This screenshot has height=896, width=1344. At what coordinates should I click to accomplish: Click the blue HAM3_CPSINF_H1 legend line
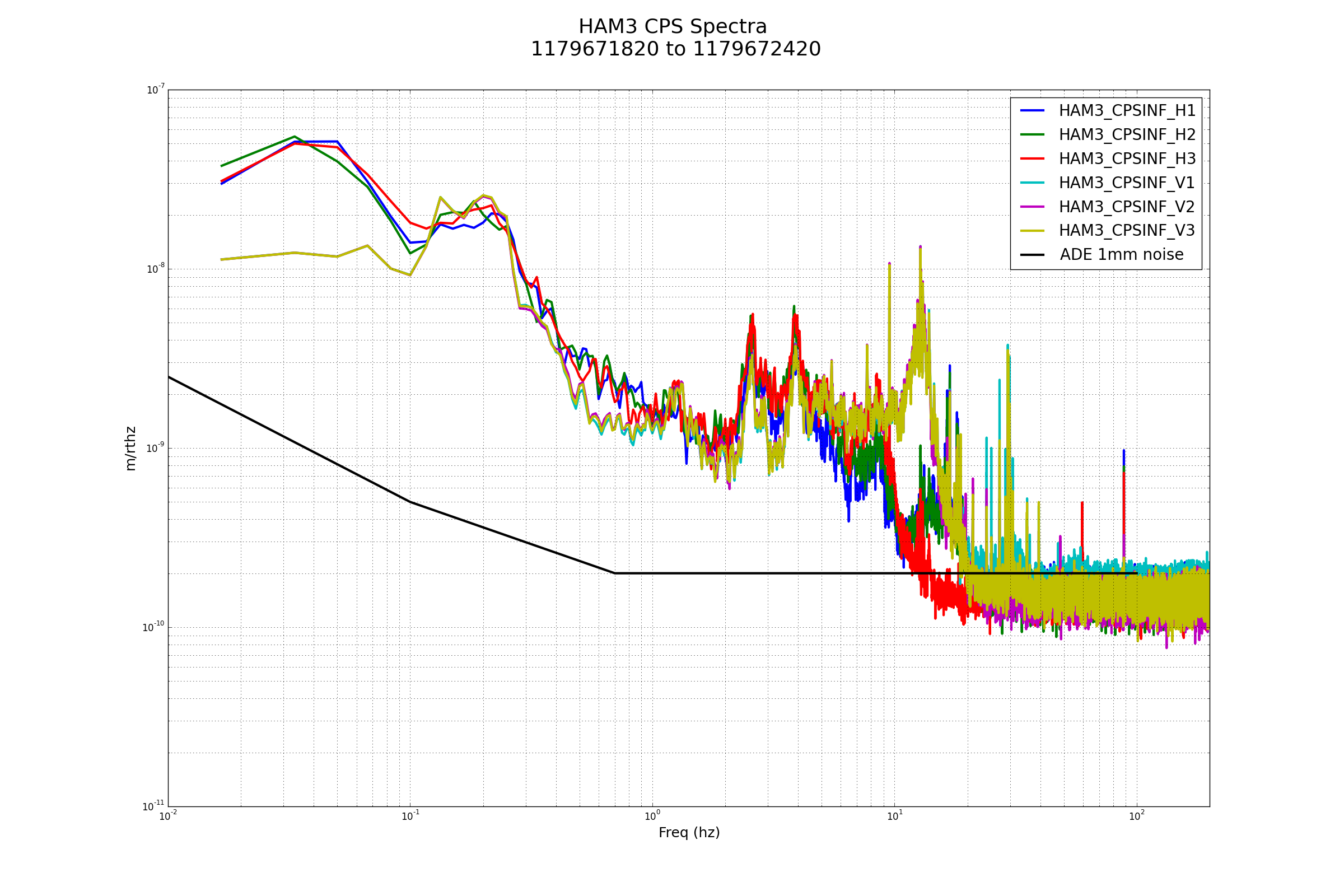tap(1032, 110)
